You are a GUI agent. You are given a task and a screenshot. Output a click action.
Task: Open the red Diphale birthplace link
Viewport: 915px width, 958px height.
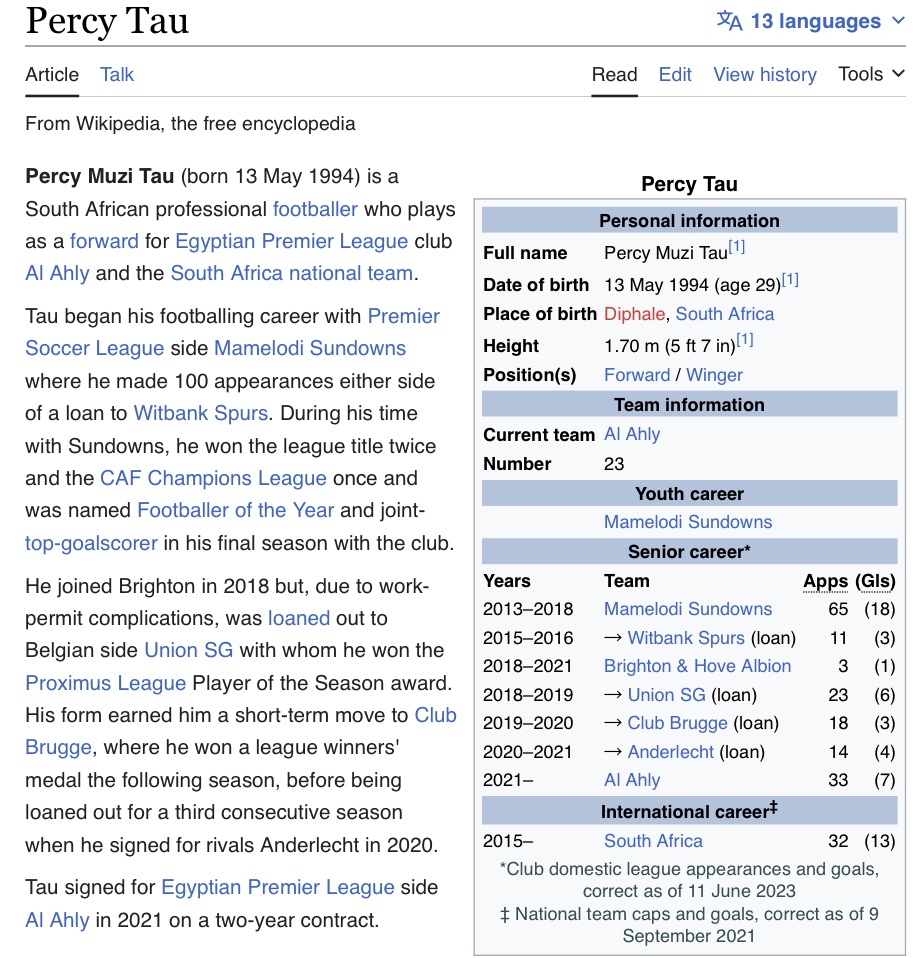point(634,314)
